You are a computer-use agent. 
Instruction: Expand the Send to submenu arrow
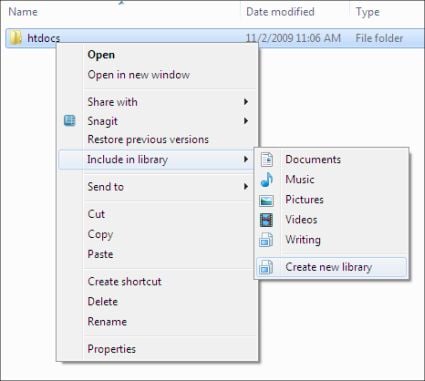[x=246, y=187]
